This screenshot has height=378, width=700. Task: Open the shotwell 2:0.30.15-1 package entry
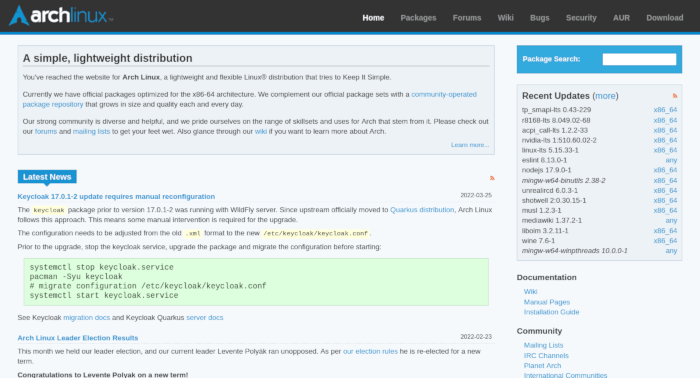(554, 201)
